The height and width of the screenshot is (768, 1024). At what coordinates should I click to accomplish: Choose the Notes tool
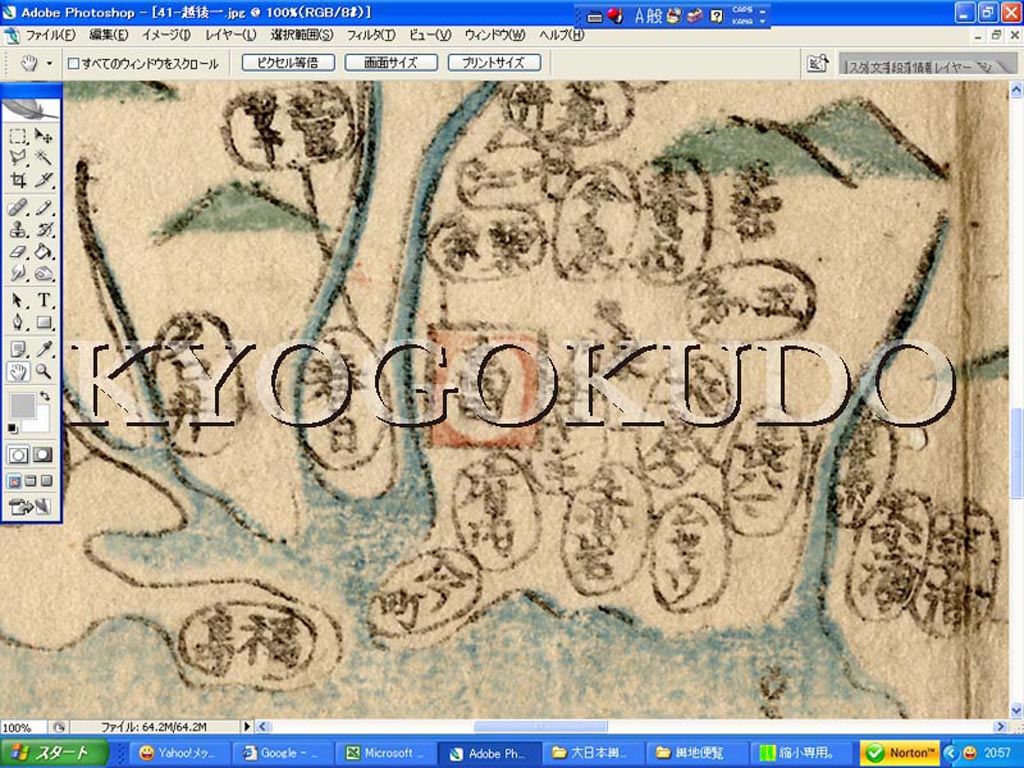pos(18,350)
